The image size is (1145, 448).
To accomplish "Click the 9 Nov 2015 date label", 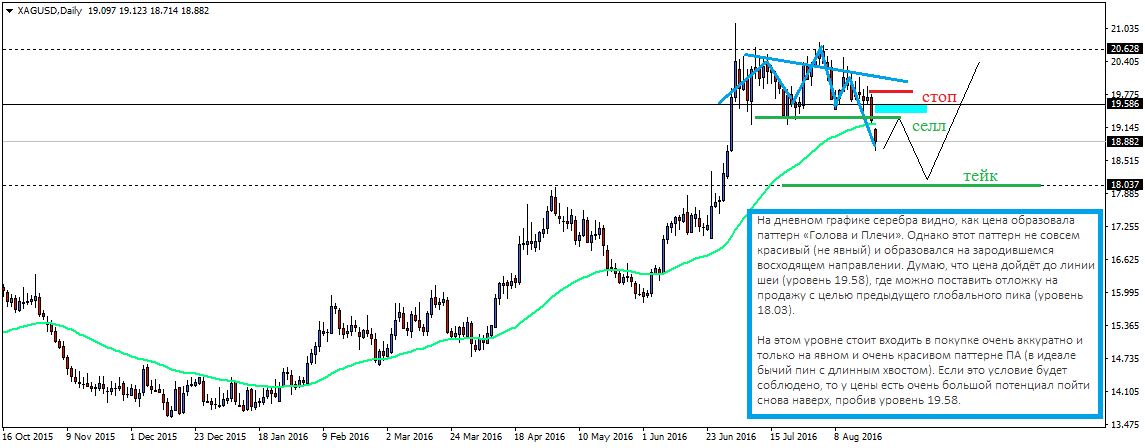I will pyautogui.click(x=89, y=438).
